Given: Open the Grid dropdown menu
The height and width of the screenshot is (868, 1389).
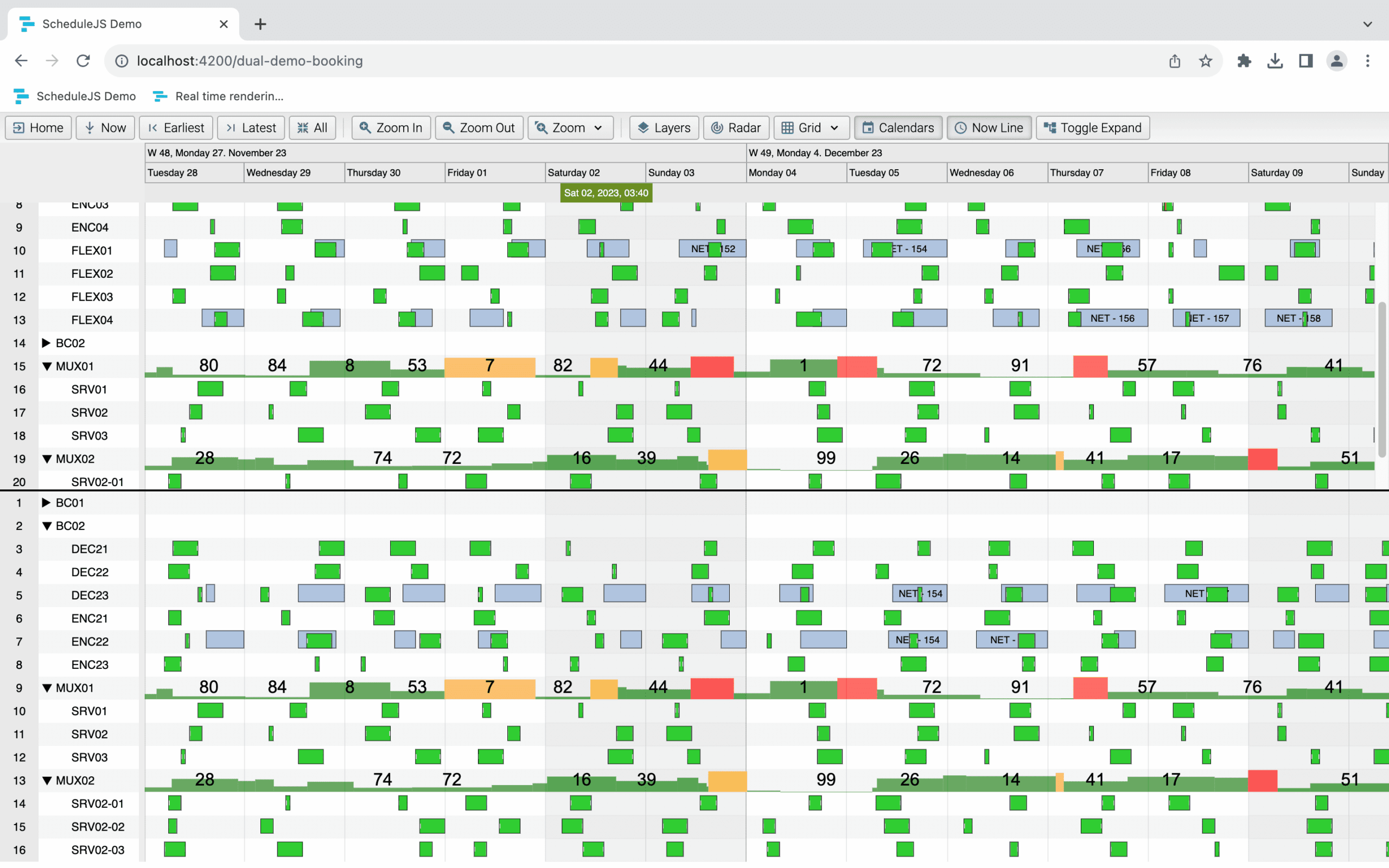Looking at the screenshot, I should (834, 127).
